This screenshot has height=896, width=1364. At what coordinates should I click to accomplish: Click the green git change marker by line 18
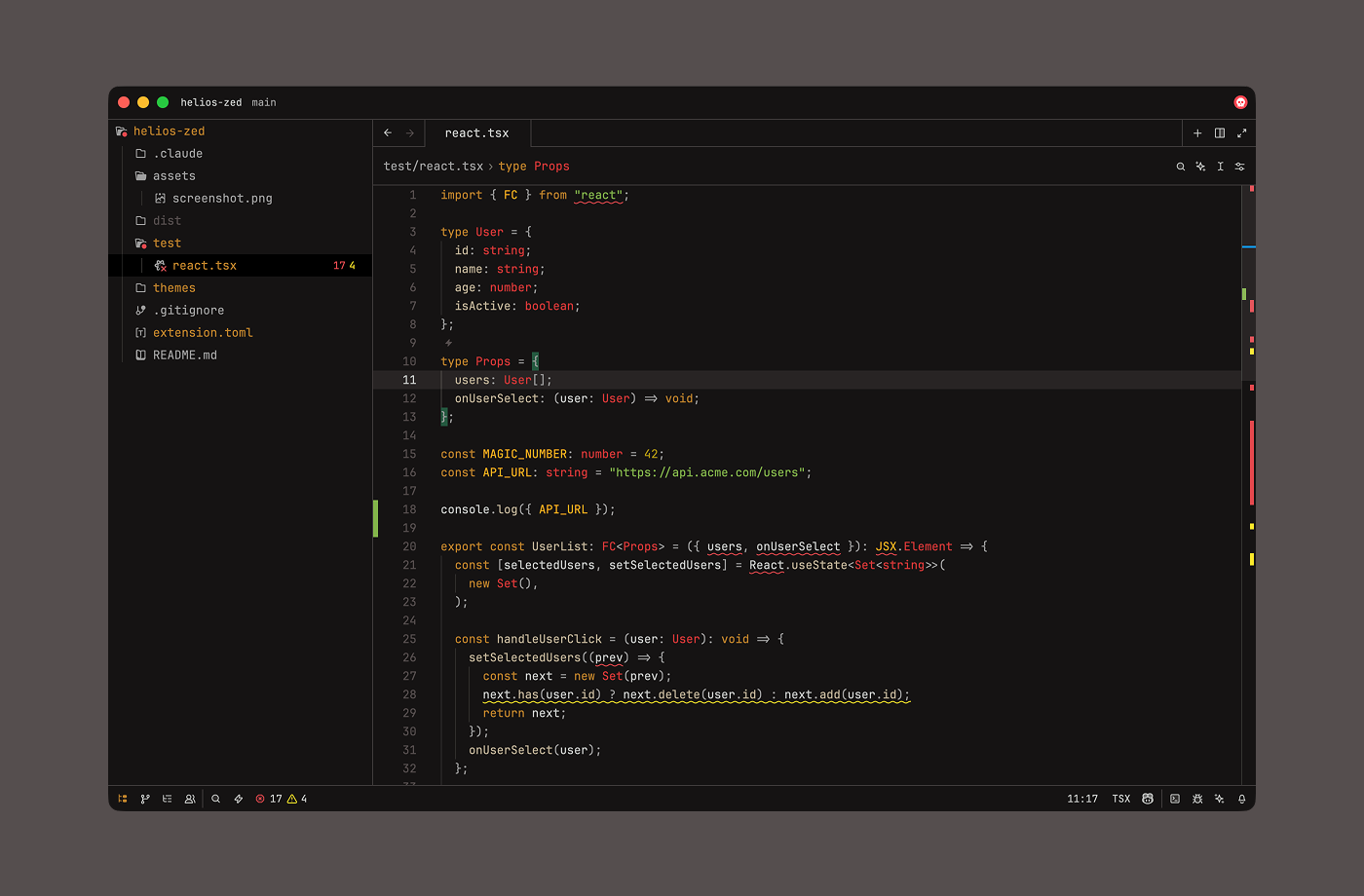(x=376, y=518)
